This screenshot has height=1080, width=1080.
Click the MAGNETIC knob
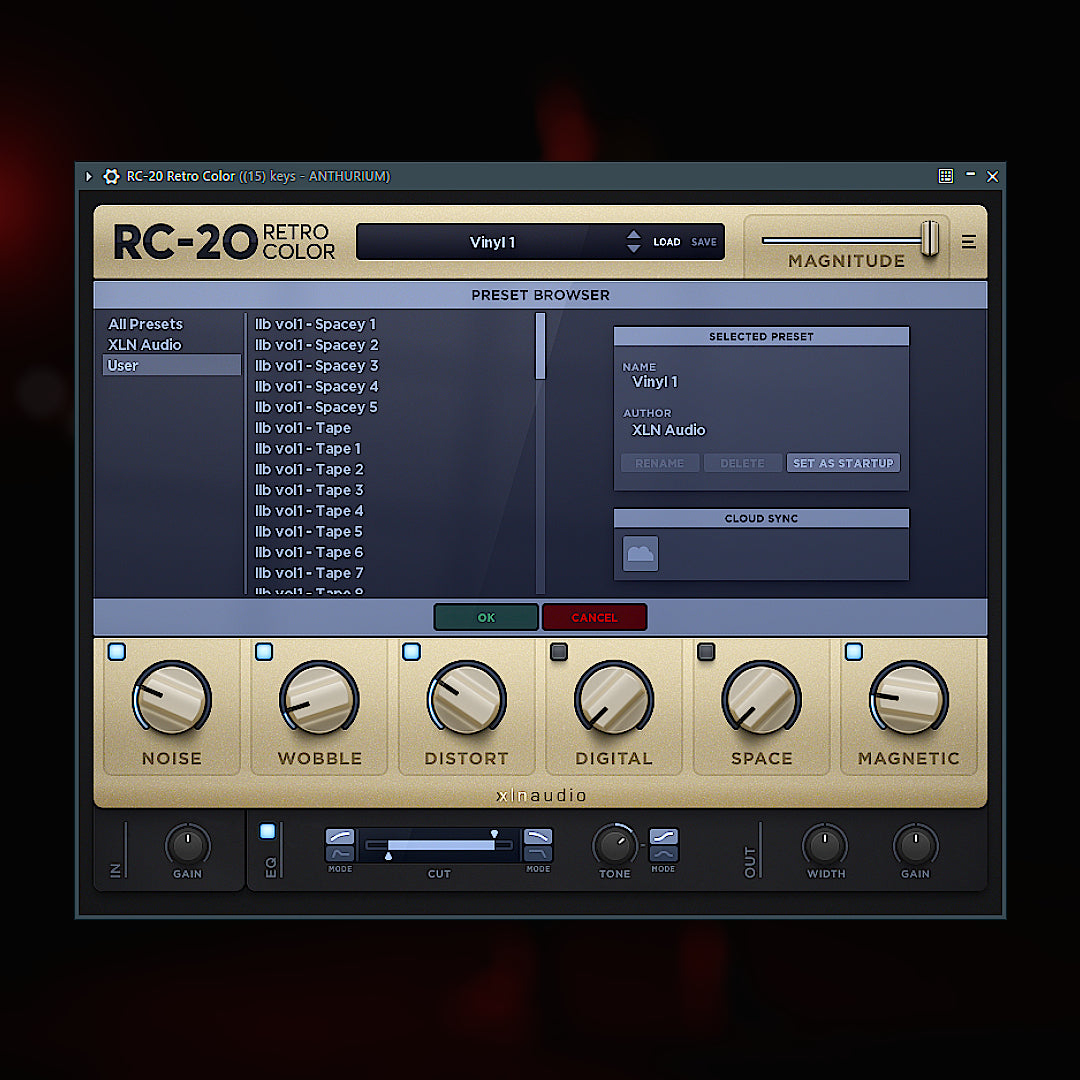click(908, 699)
